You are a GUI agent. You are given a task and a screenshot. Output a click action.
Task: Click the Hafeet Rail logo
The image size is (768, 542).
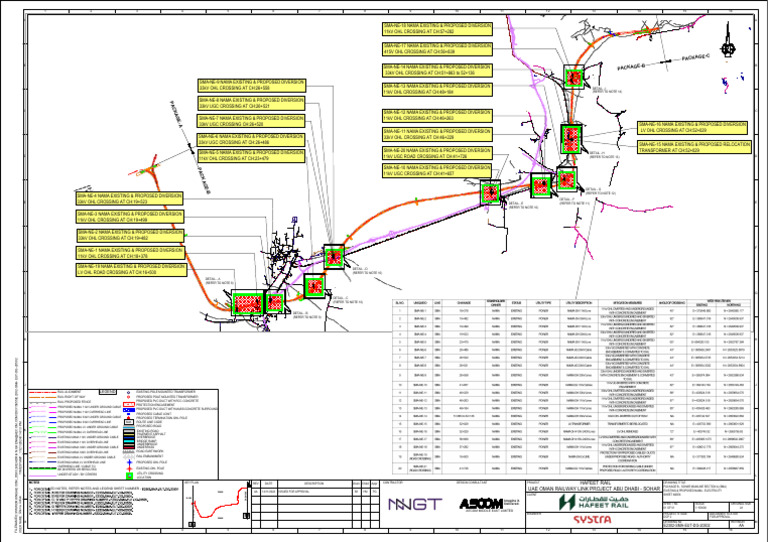click(x=594, y=502)
